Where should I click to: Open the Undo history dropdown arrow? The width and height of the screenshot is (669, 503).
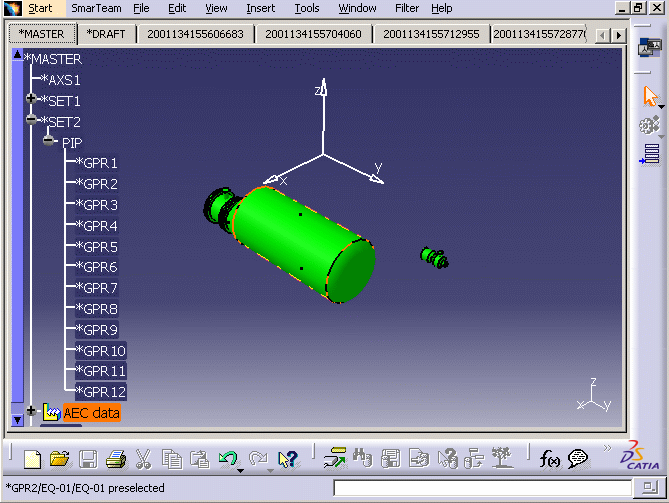241,471
